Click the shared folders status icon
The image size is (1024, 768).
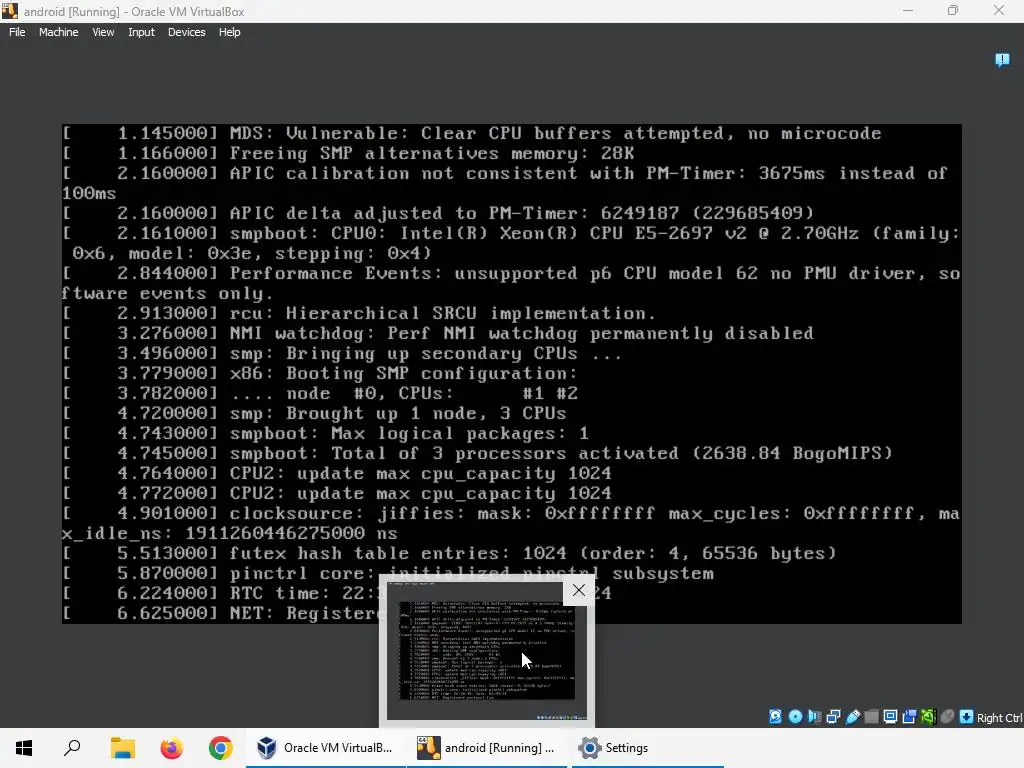pos(871,716)
